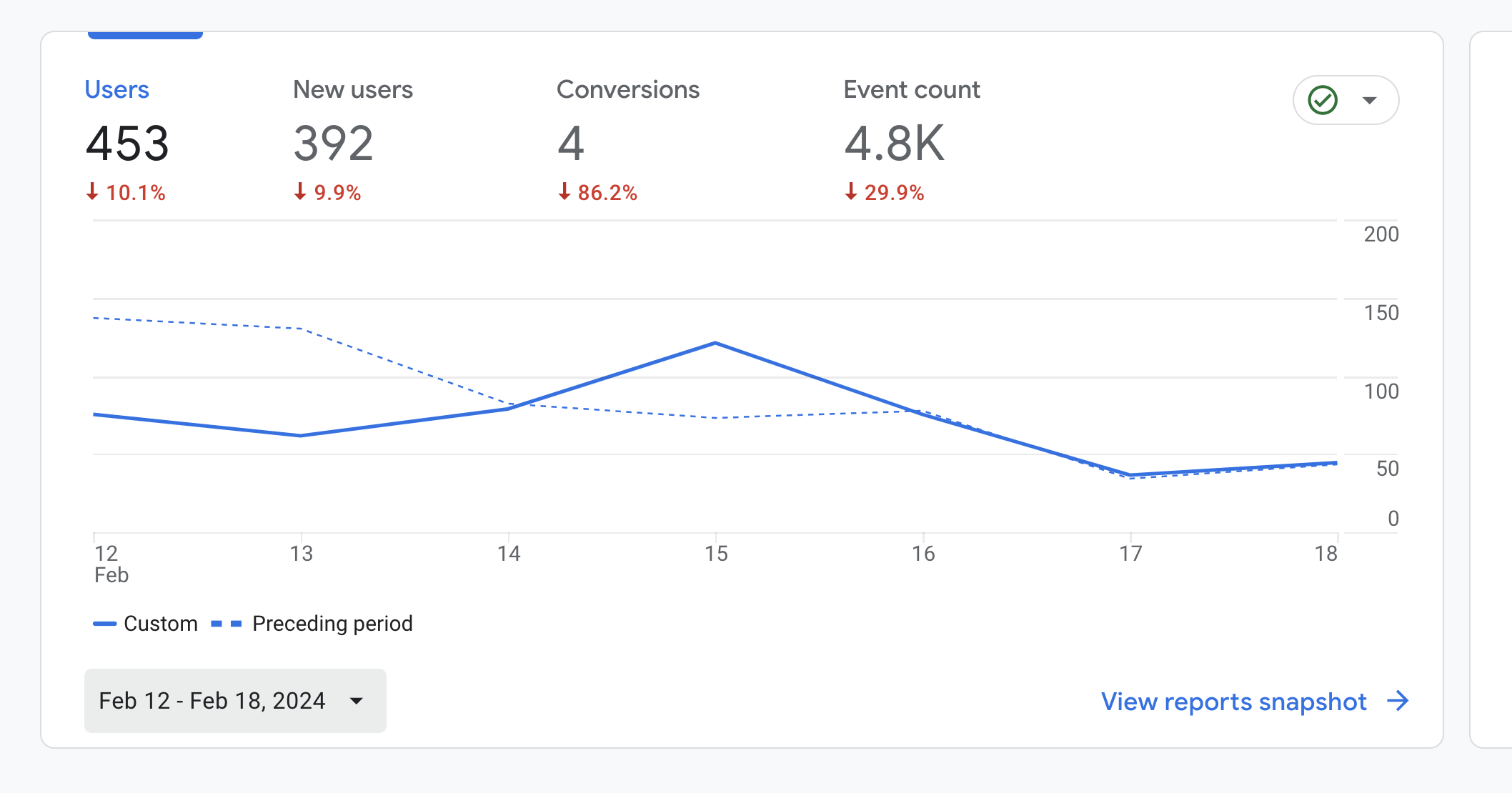
Task: Select the Users metric tab
Action: pyautogui.click(x=116, y=89)
